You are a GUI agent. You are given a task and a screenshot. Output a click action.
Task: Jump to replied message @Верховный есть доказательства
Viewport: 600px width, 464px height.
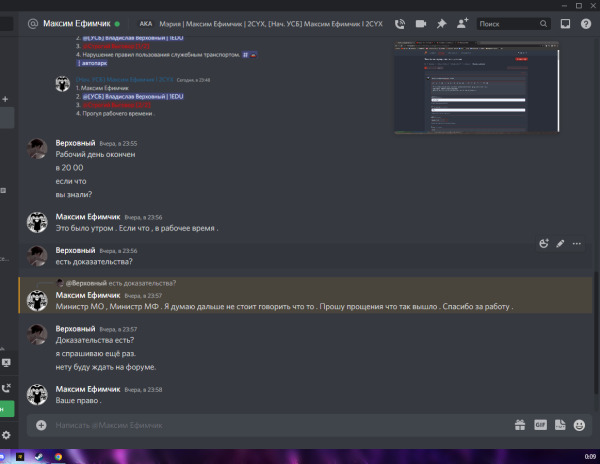pos(121,283)
